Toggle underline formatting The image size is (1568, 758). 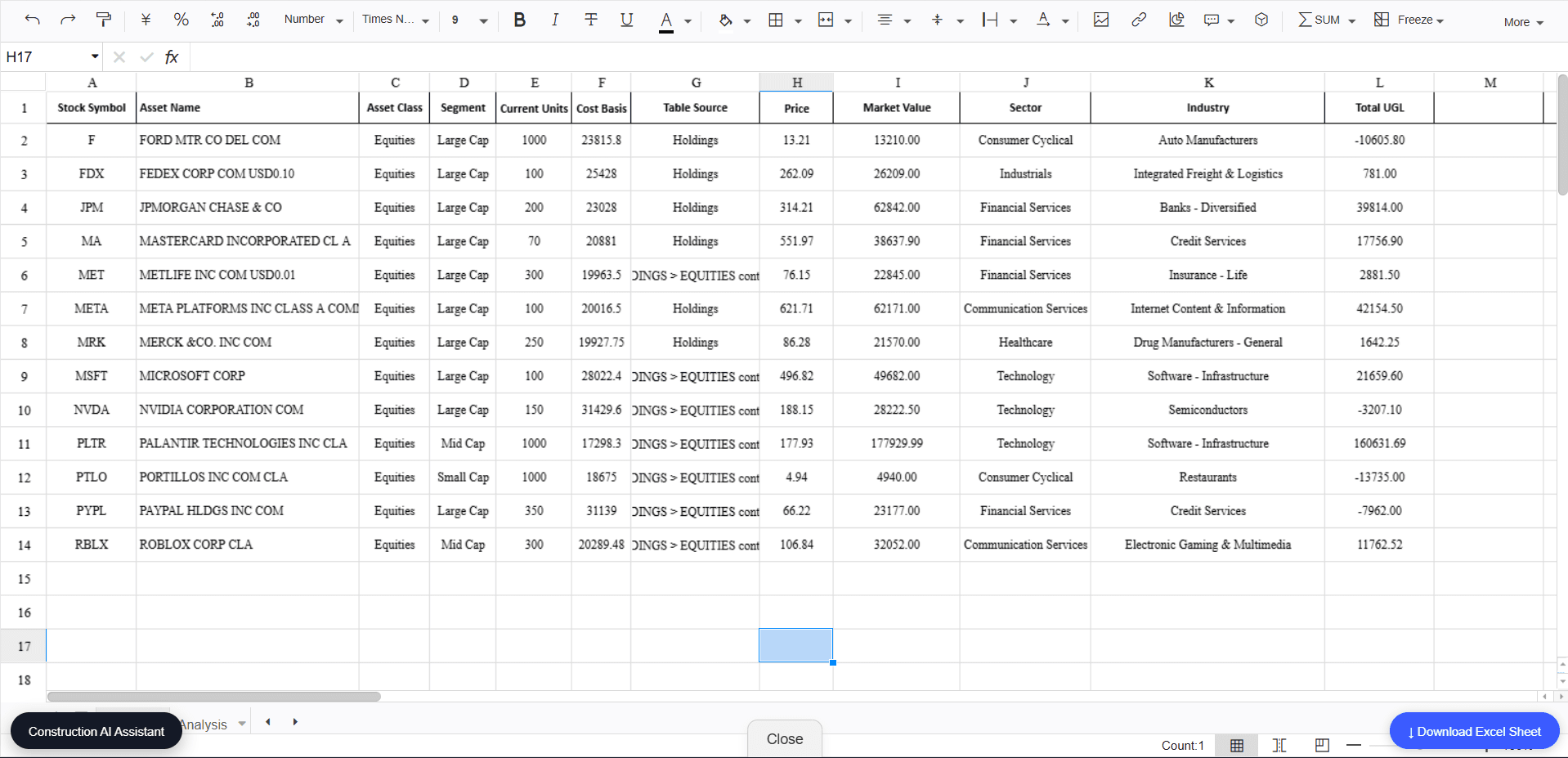click(626, 19)
